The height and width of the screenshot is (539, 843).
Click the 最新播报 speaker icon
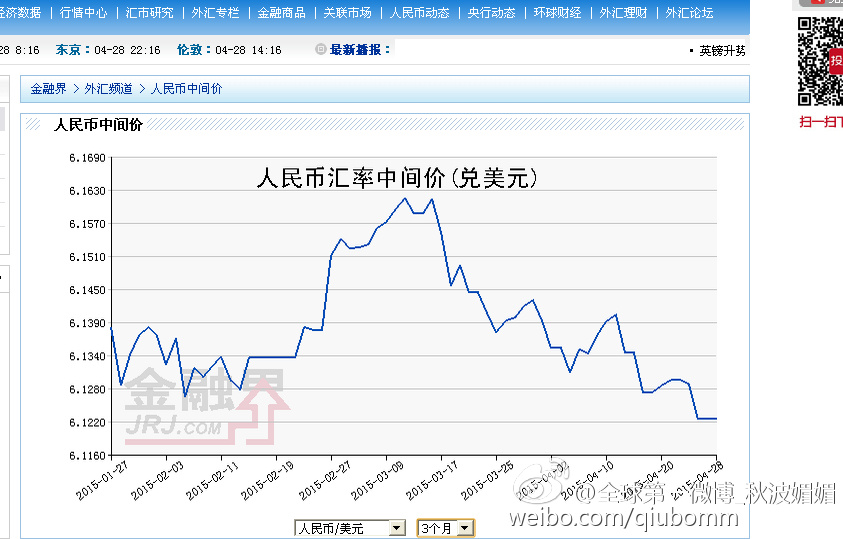click(x=320, y=49)
